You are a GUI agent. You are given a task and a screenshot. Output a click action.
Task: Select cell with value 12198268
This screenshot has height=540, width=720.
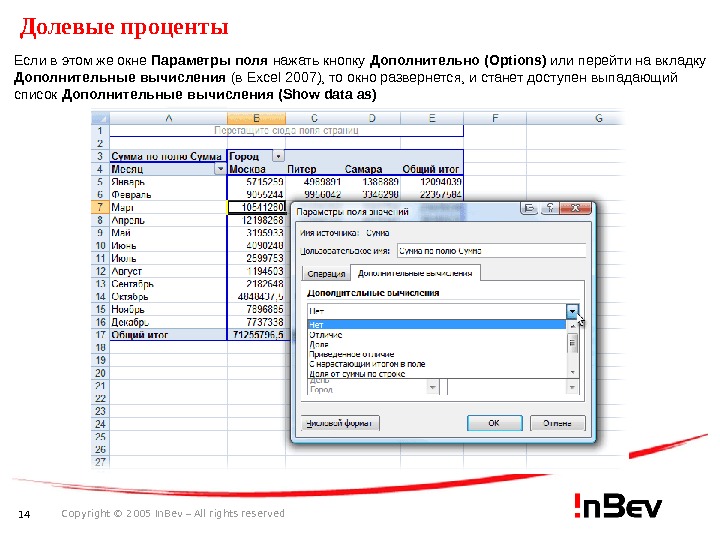(256, 220)
